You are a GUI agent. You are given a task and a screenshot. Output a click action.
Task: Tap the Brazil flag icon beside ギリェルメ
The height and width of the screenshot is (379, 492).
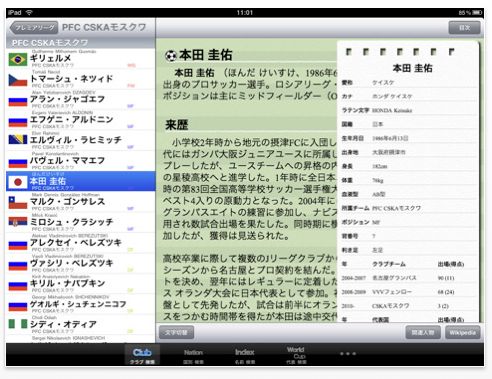[18, 60]
